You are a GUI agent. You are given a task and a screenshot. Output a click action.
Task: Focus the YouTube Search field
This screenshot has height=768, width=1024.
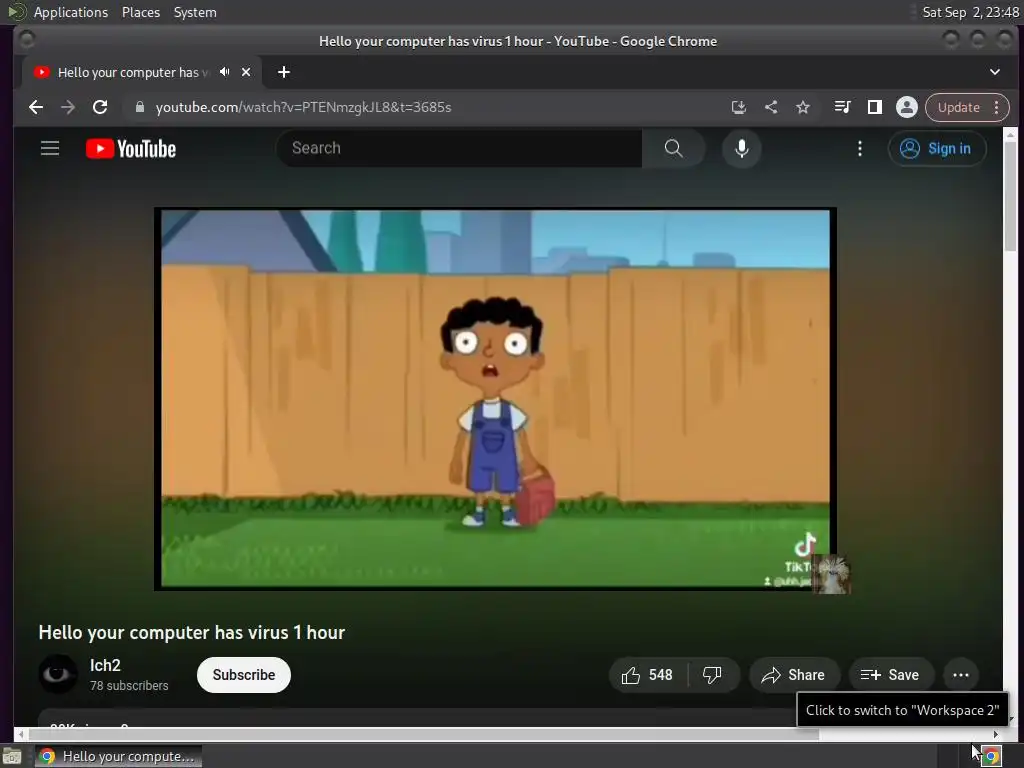(x=460, y=148)
